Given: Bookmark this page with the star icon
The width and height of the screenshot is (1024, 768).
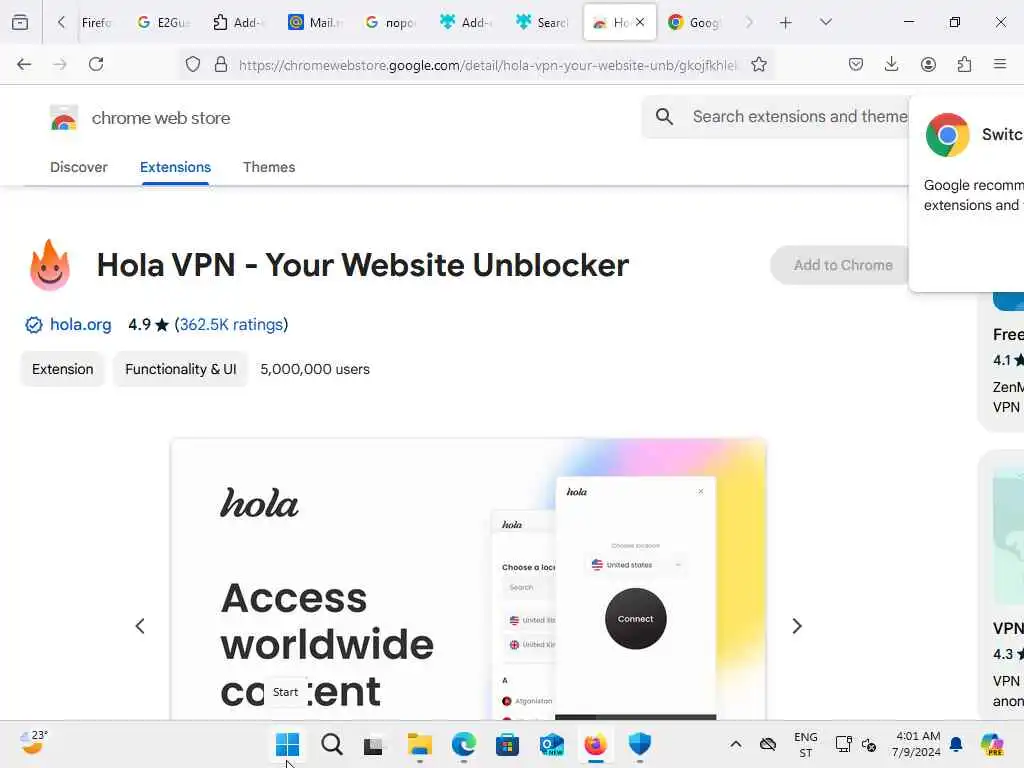Looking at the screenshot, I should 758,64.
